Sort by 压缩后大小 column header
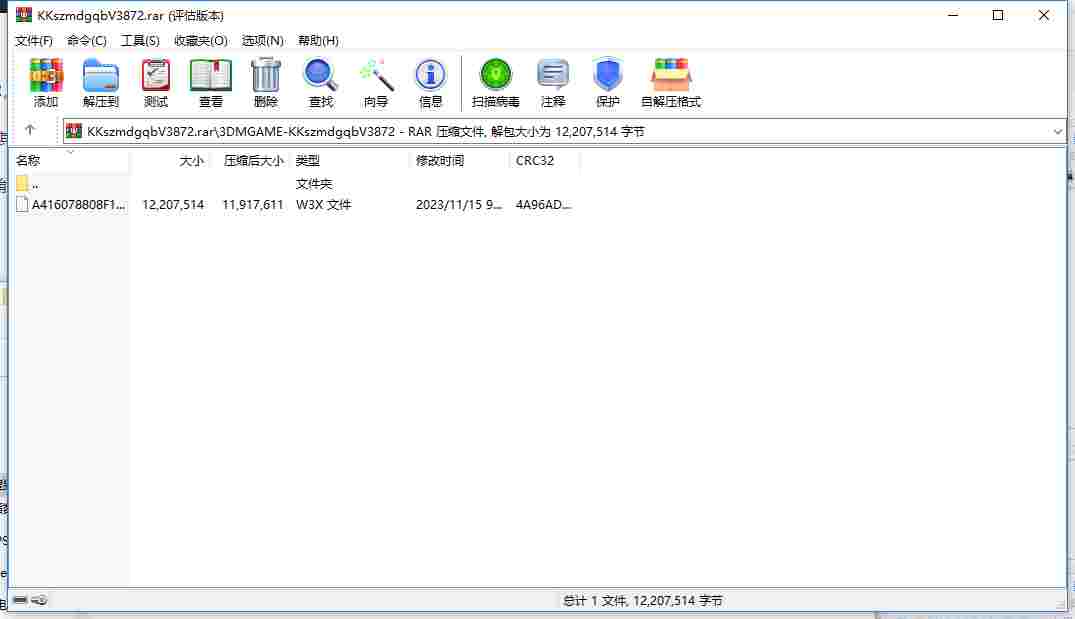This screenshot has height=619, width=1075. coord(254,160)
